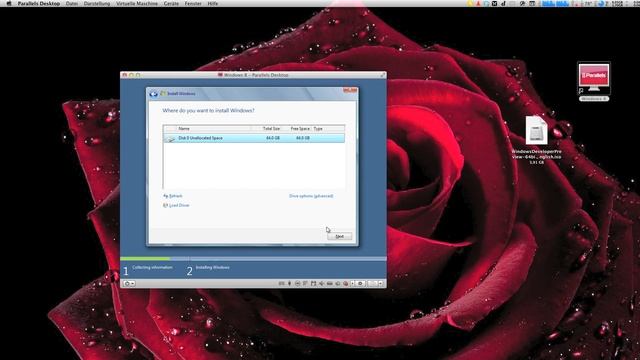
Task: Open the Datei menu
Action: [x=72, y=4]
